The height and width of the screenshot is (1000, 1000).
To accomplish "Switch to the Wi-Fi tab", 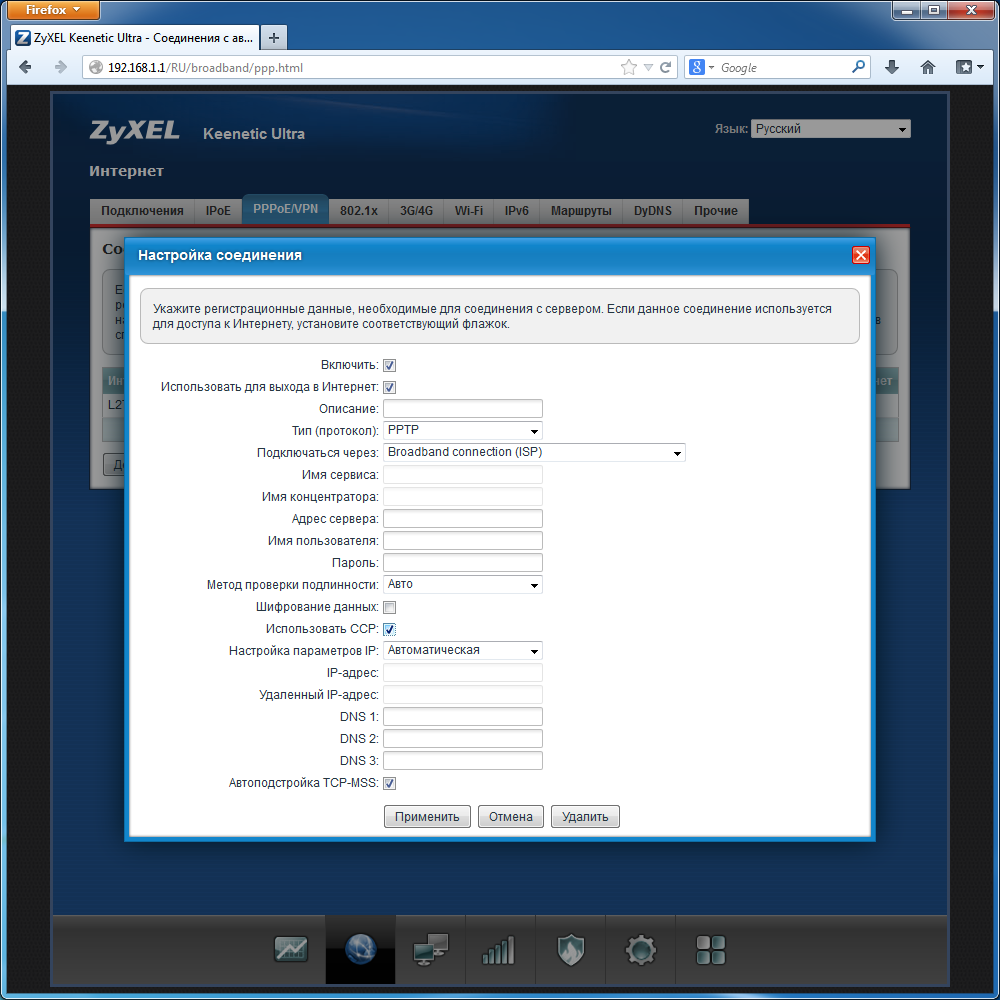I will pos(468,211).
